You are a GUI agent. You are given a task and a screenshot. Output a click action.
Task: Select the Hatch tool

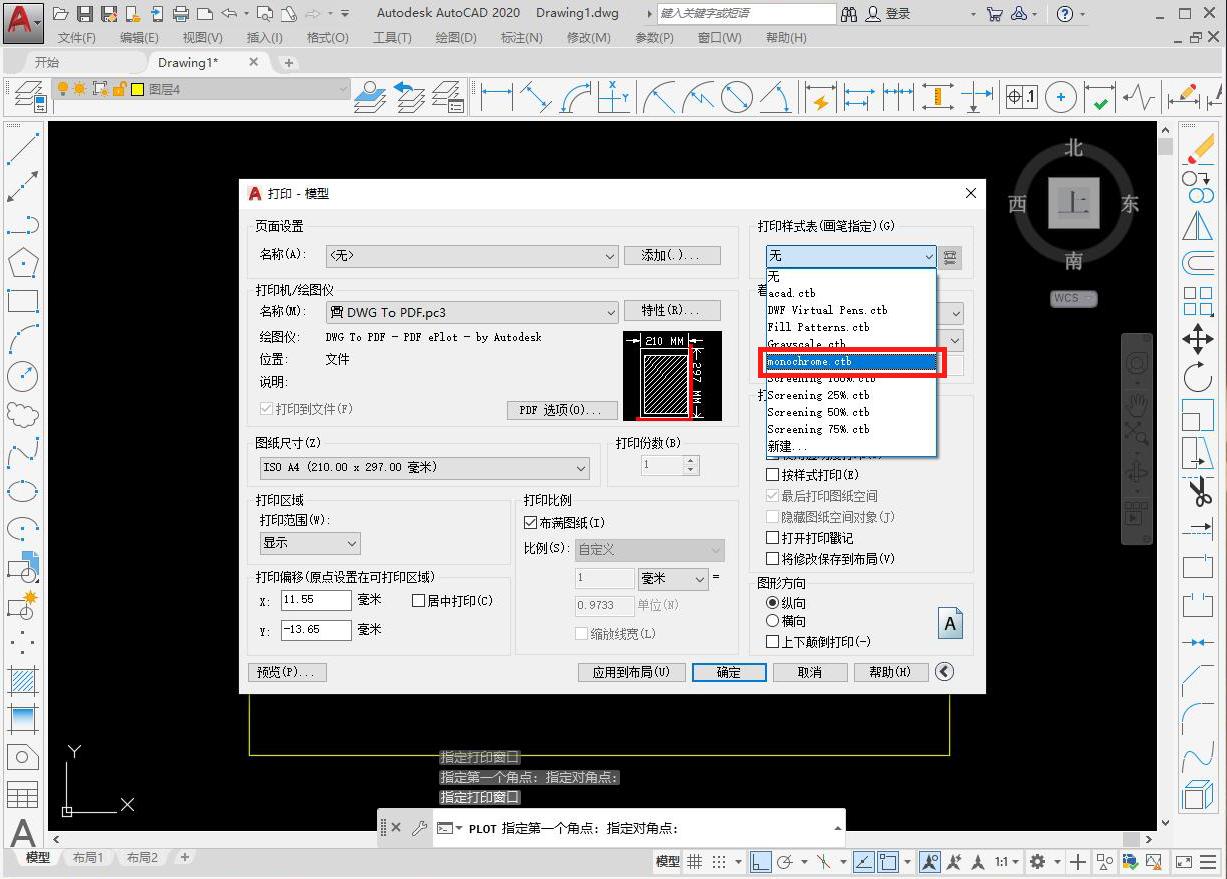click(x=22, y=681)
